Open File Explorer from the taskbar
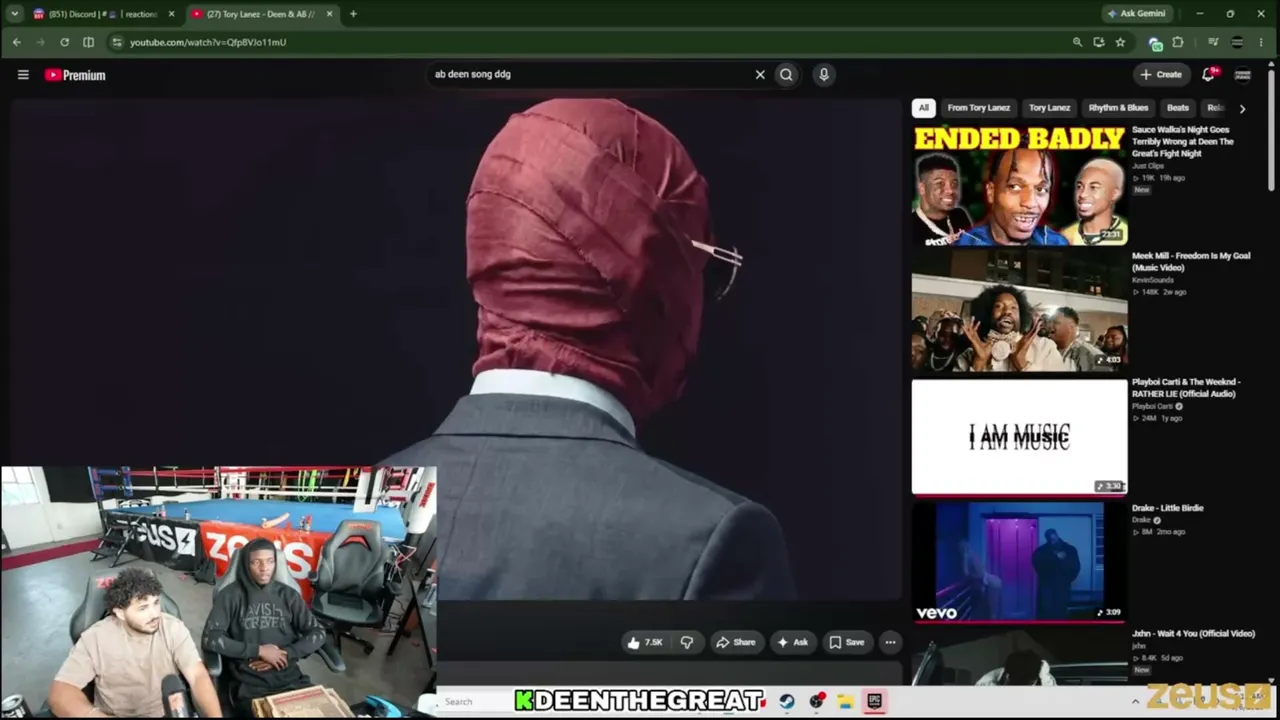The width and height of the screenshot is (1280, 720). [x=845, y=701]
